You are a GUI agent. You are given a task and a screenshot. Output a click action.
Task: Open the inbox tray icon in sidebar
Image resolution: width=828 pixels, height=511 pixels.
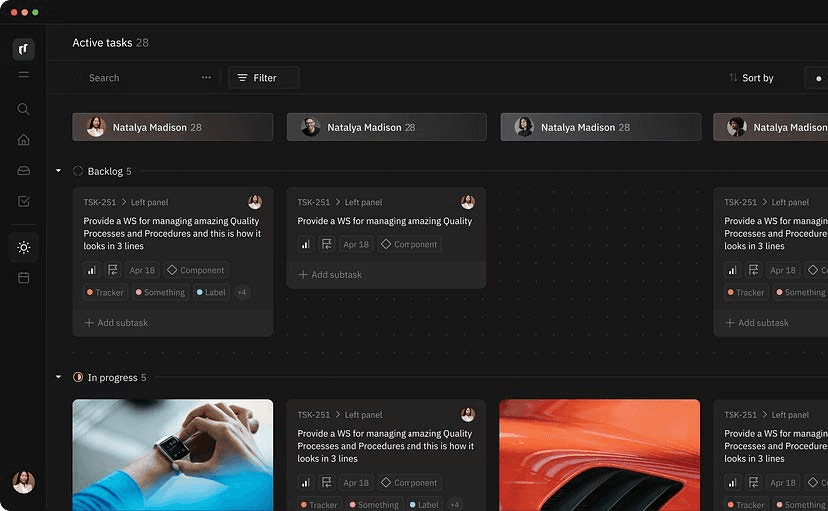pos(23,171)
